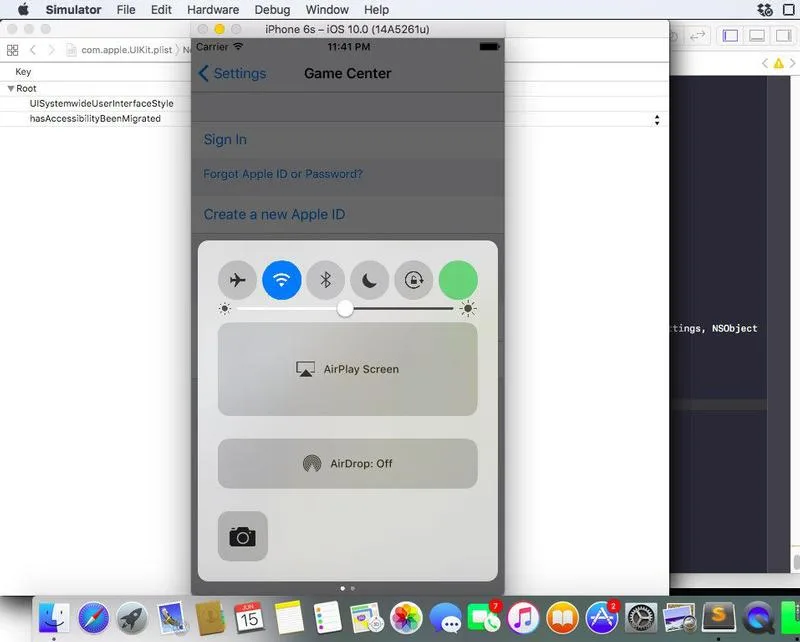Click the simulator window title bar
This screenshot has width=800, height=642.
[x=347, y=29]
